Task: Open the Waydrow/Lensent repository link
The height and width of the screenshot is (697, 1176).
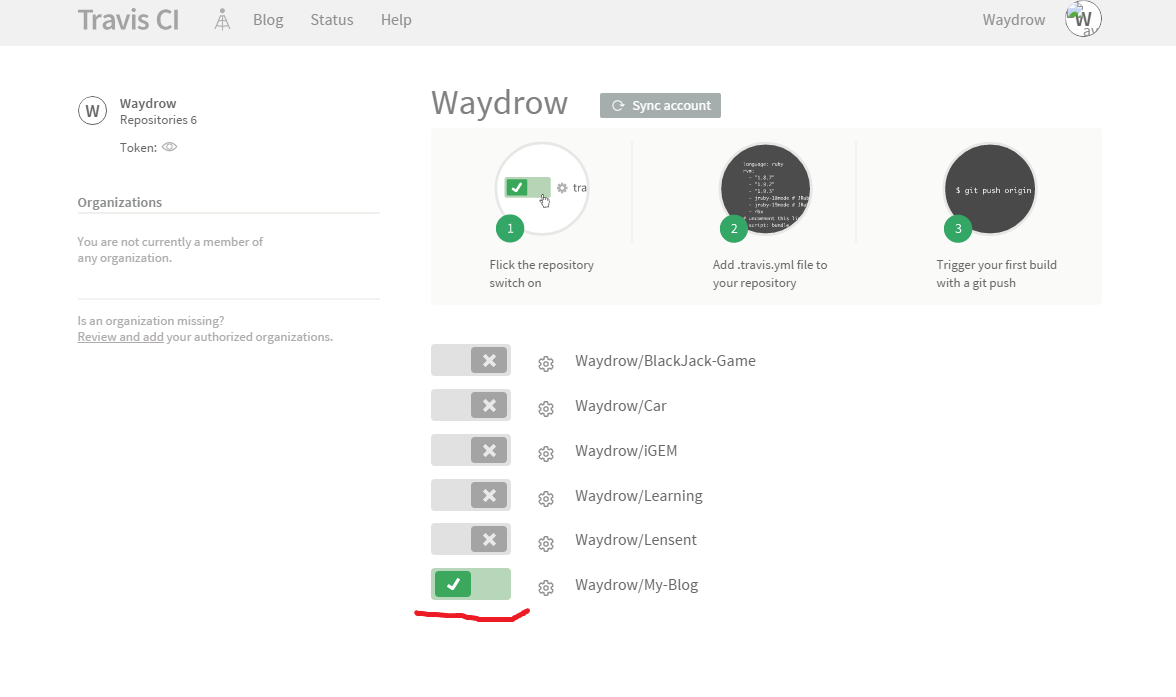Action: (636, 540)
